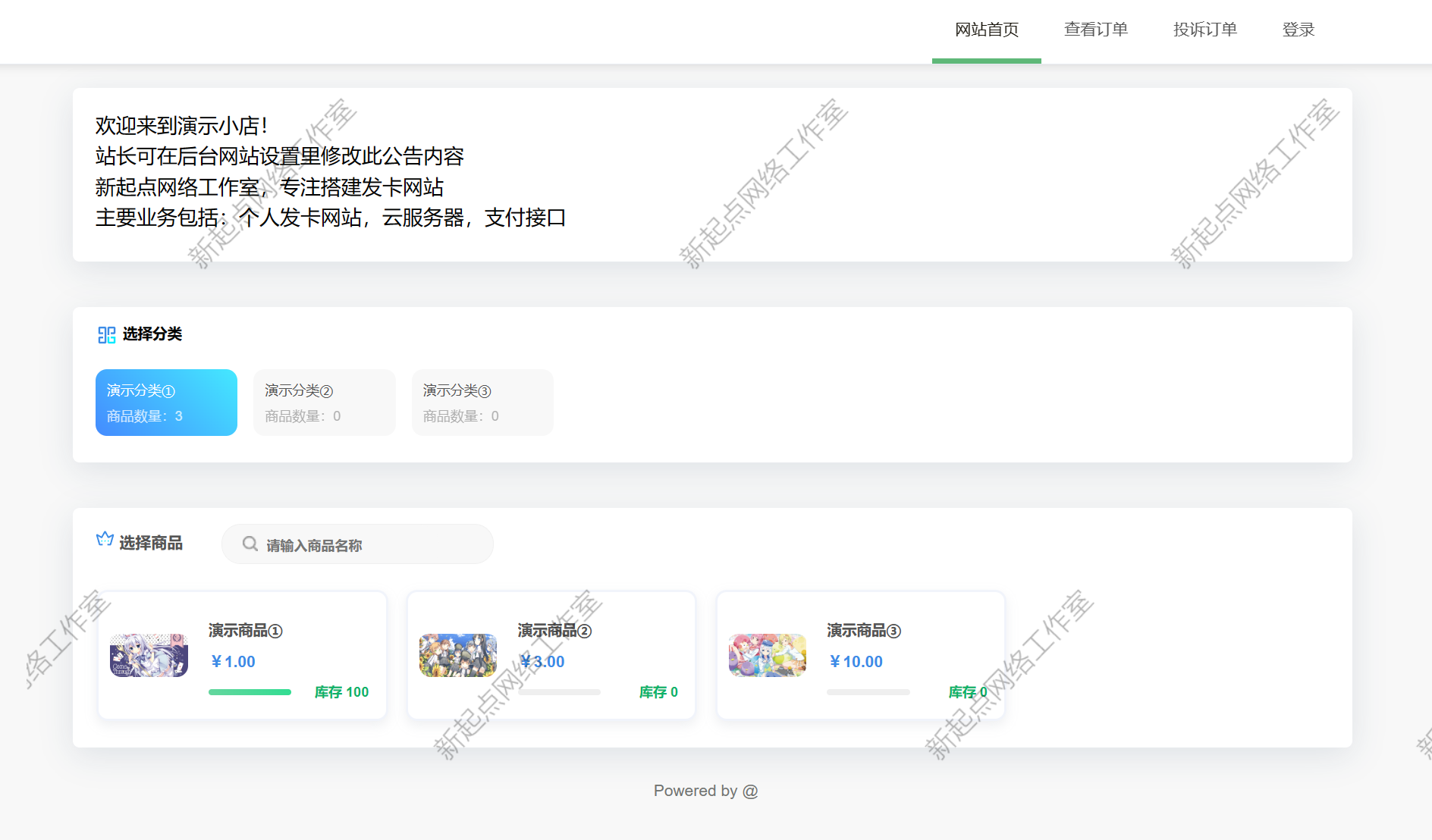The height and width of the screenshot is (840, 1432).
Task: Click the 演示商品③ thumbnail image
Action: [767, 655]
